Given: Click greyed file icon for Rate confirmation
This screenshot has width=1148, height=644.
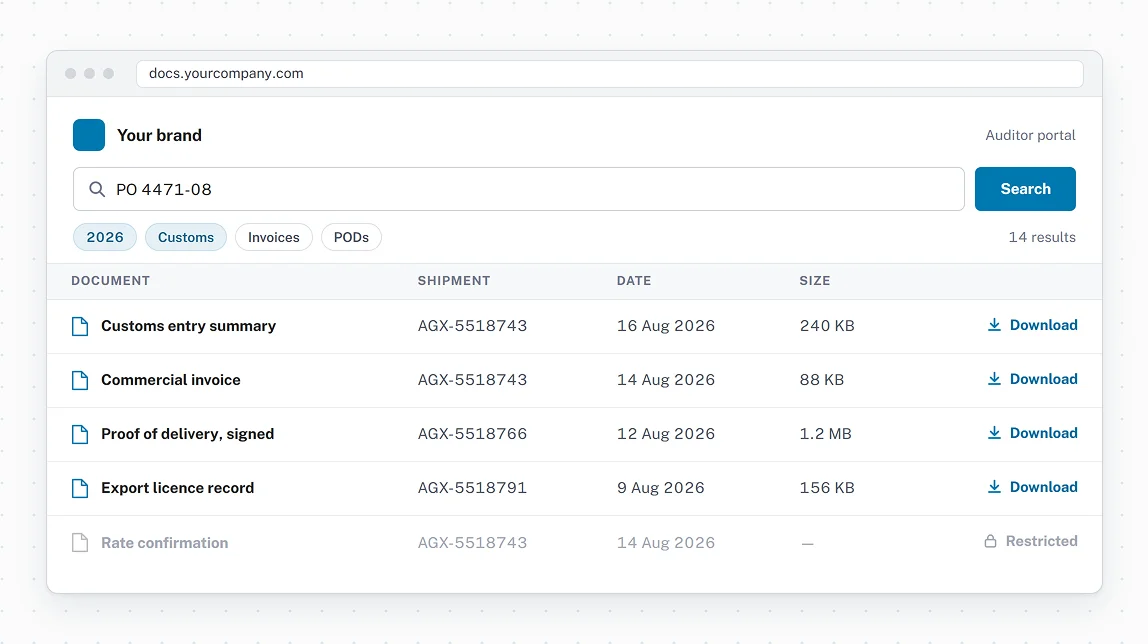Looking at the screenshot, I should tap(80, 543).
